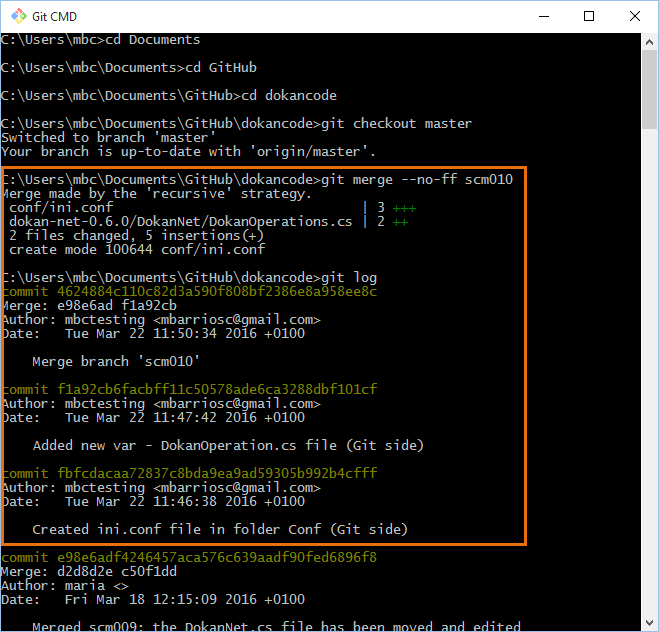Close the Git CMD window
This screenshot has width=659, height=632.
click(x=635, y=16)
